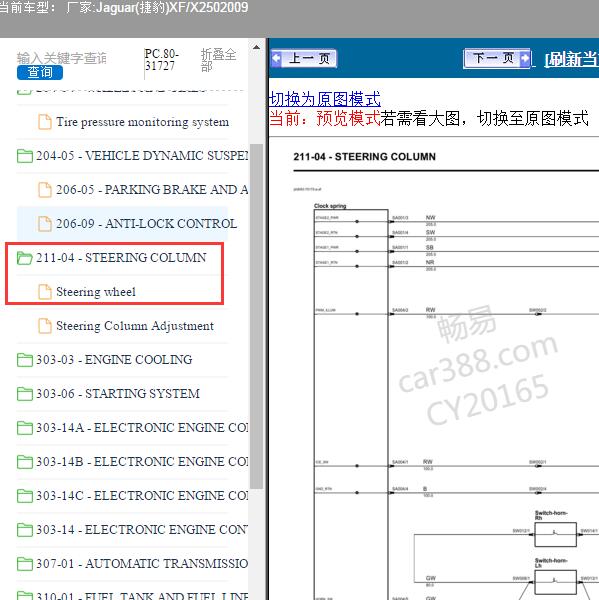Viewport: 599px width, 600px height.
Task: Open the Steering wheel diagram
Action: pyautogui.click(x=96, y=292)
